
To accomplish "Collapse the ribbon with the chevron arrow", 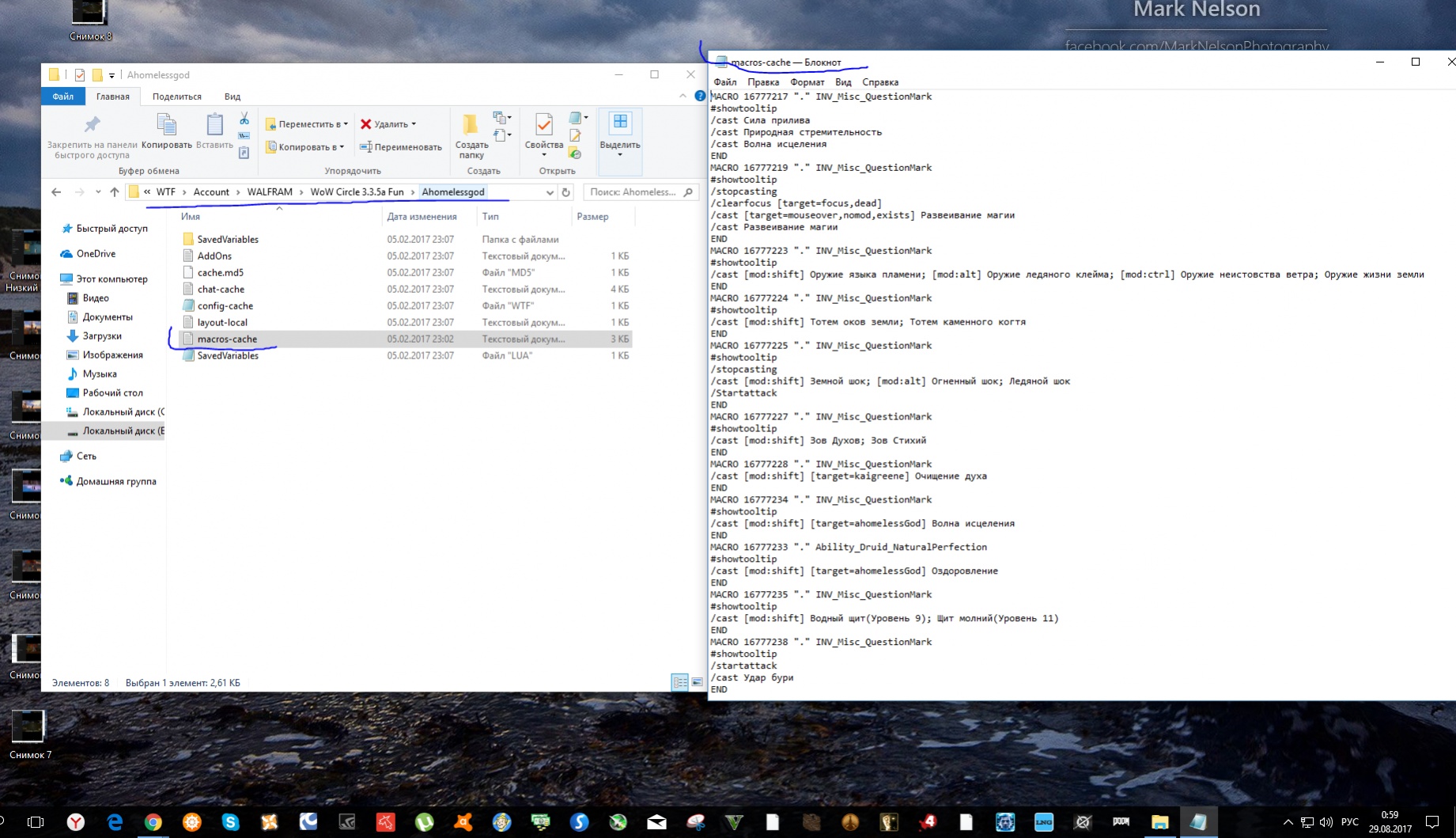I will (x=683, y=96).
